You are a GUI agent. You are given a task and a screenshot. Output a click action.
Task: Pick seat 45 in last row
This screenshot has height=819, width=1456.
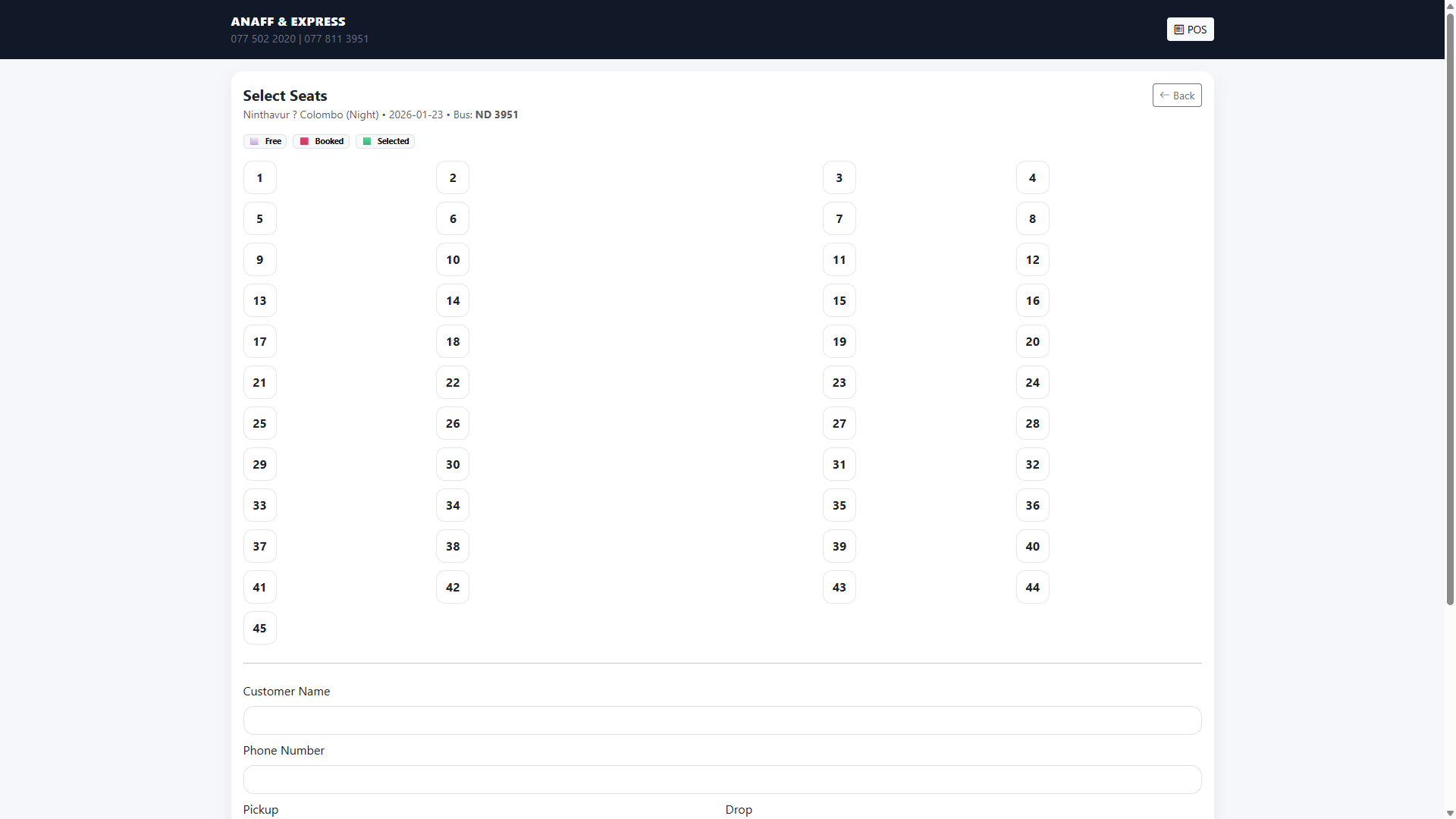pos(259,628)
